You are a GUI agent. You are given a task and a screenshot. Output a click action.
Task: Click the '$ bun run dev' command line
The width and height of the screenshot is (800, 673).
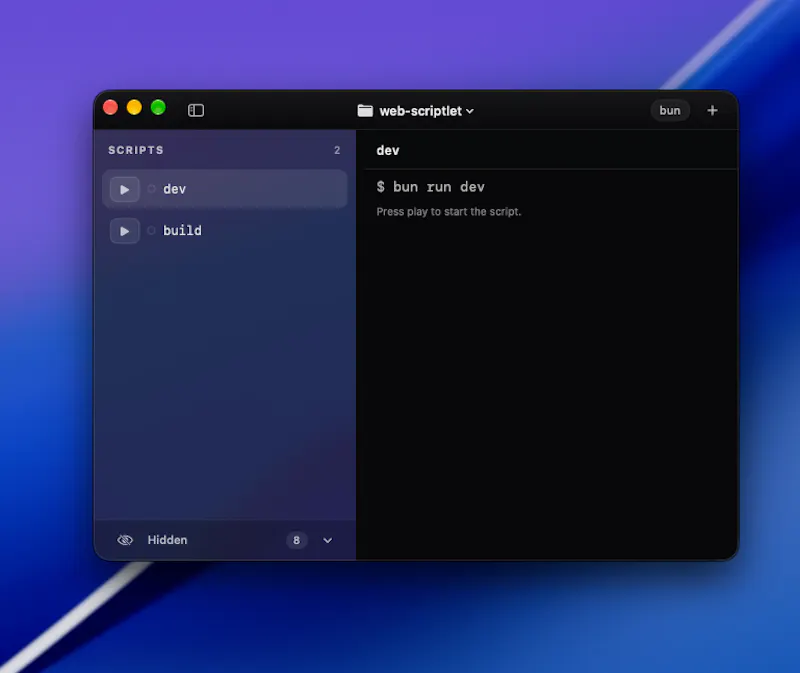[431, 187]
